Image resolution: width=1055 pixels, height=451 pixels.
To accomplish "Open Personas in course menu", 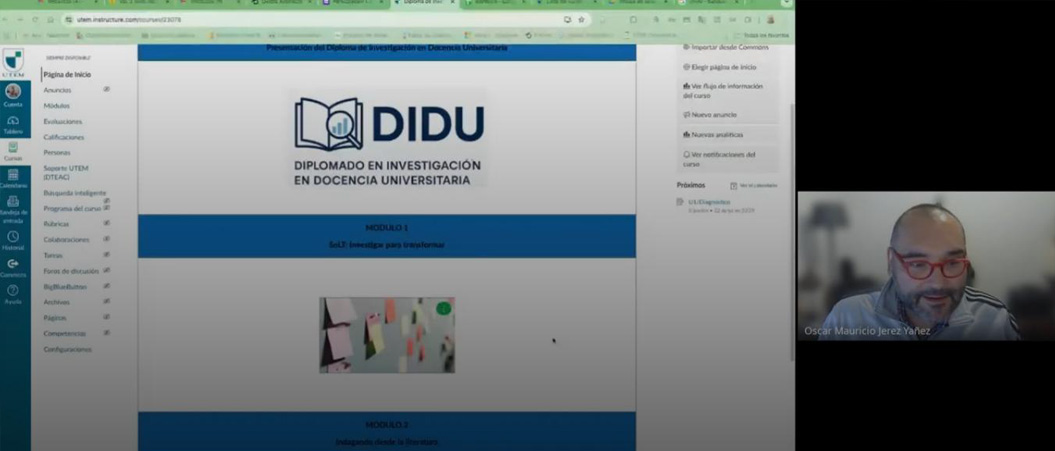I will coord(57,152).
